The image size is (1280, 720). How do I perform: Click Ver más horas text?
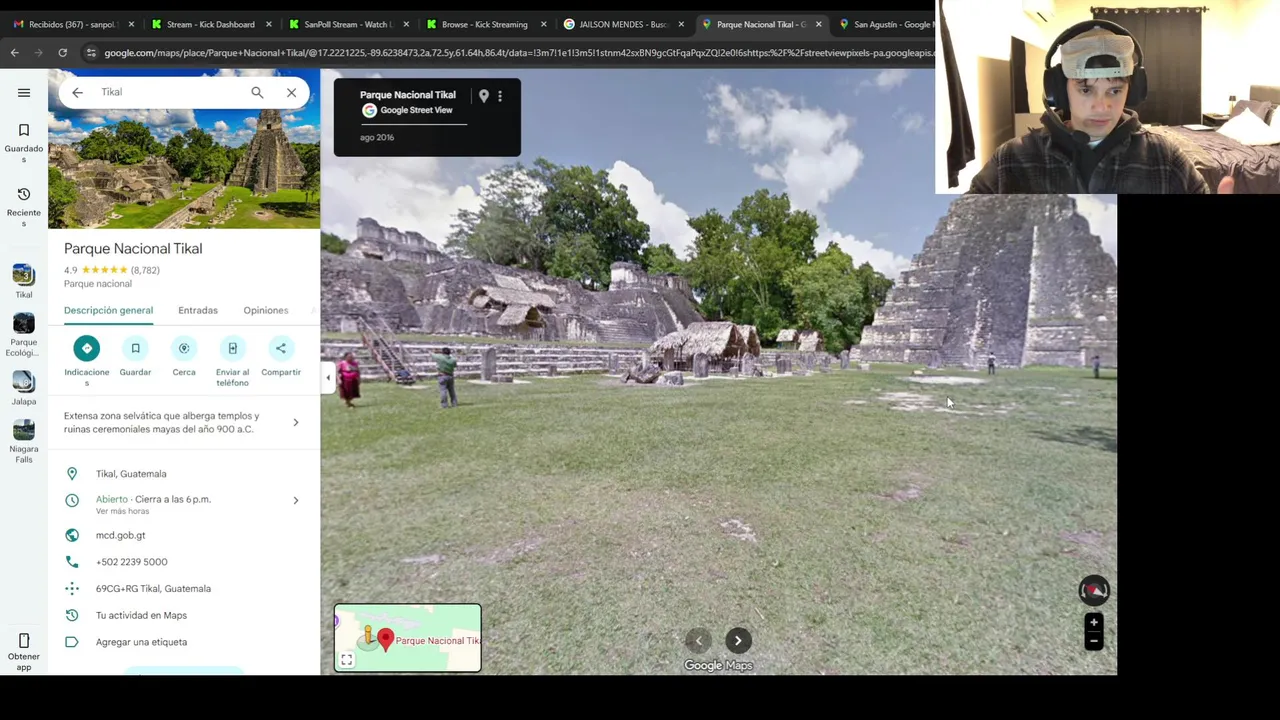pyautogui.click(x=121, y=511)
